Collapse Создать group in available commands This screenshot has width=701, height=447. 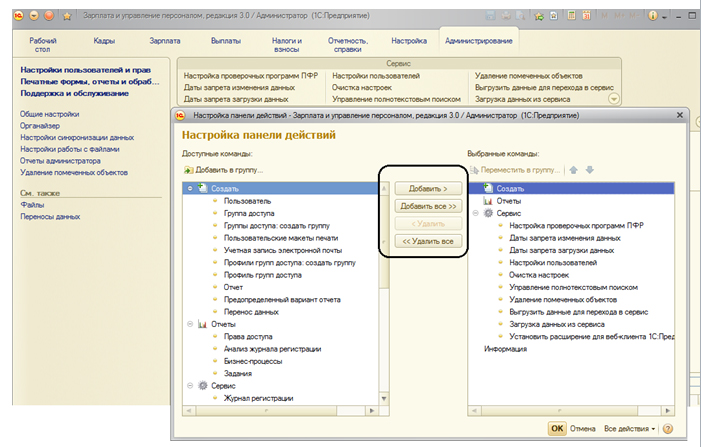[190, 189]
